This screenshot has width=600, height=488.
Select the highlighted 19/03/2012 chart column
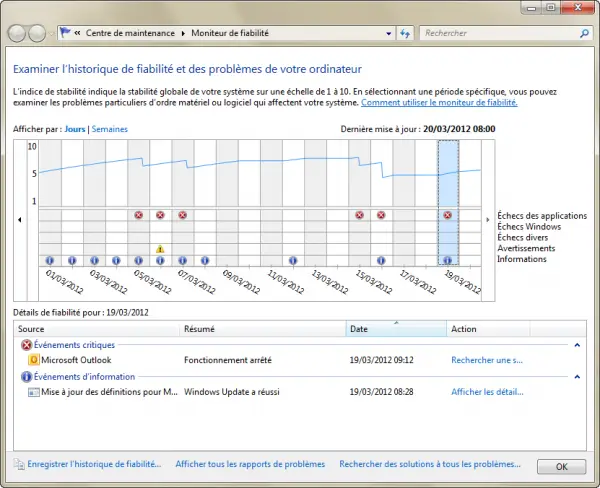coord(448,202)
